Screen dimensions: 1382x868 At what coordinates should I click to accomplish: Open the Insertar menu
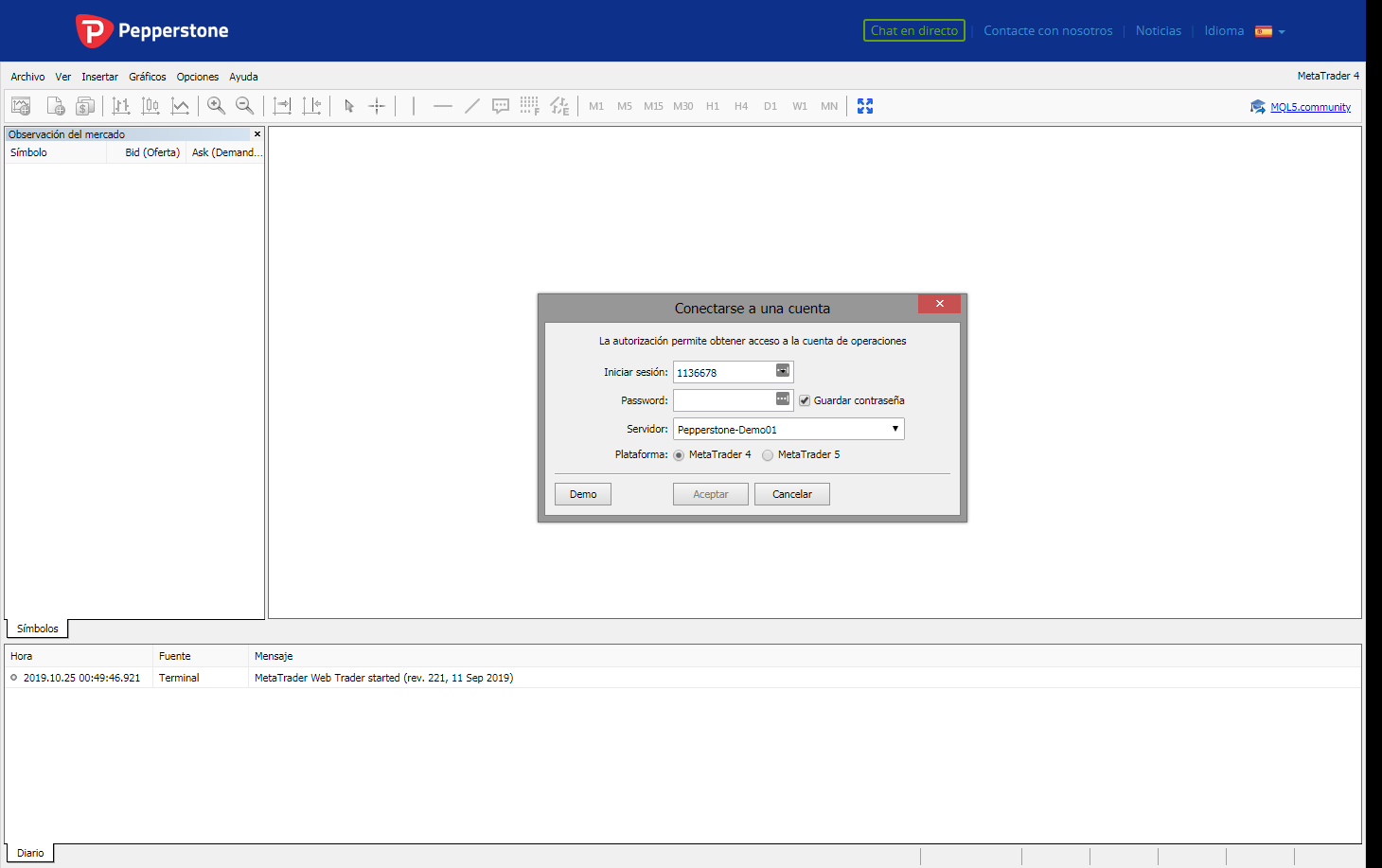point(99,77)
